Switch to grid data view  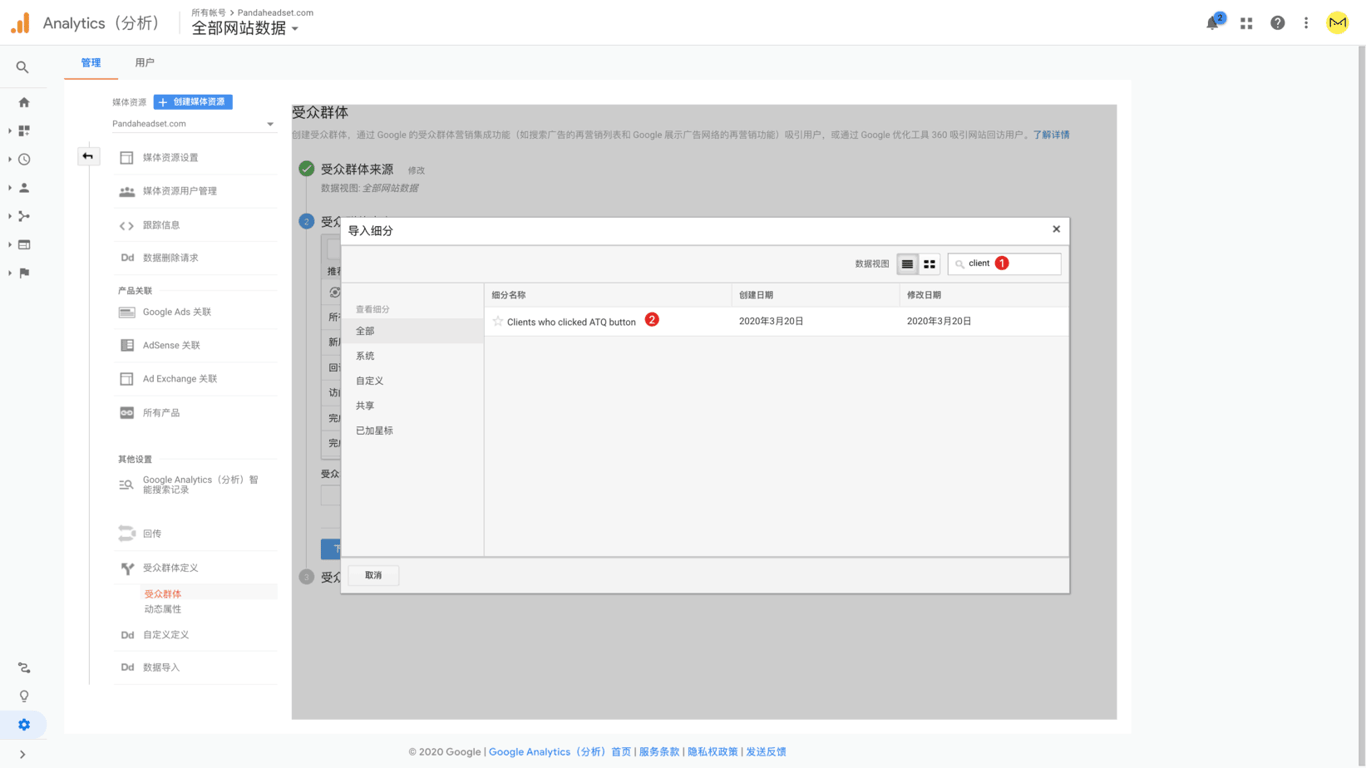(x=929, y=264)
